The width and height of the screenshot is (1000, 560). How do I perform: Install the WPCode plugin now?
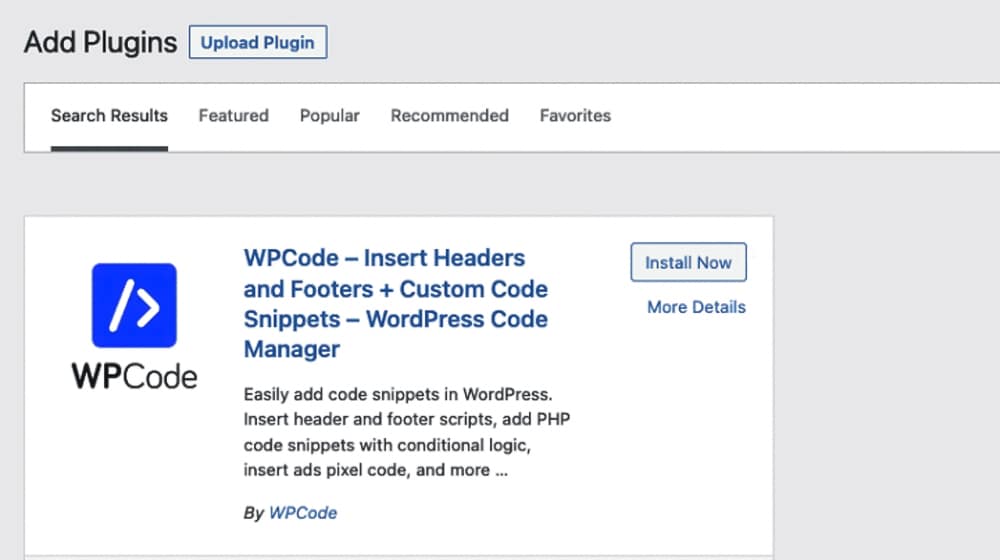click(x=688, y=263)
